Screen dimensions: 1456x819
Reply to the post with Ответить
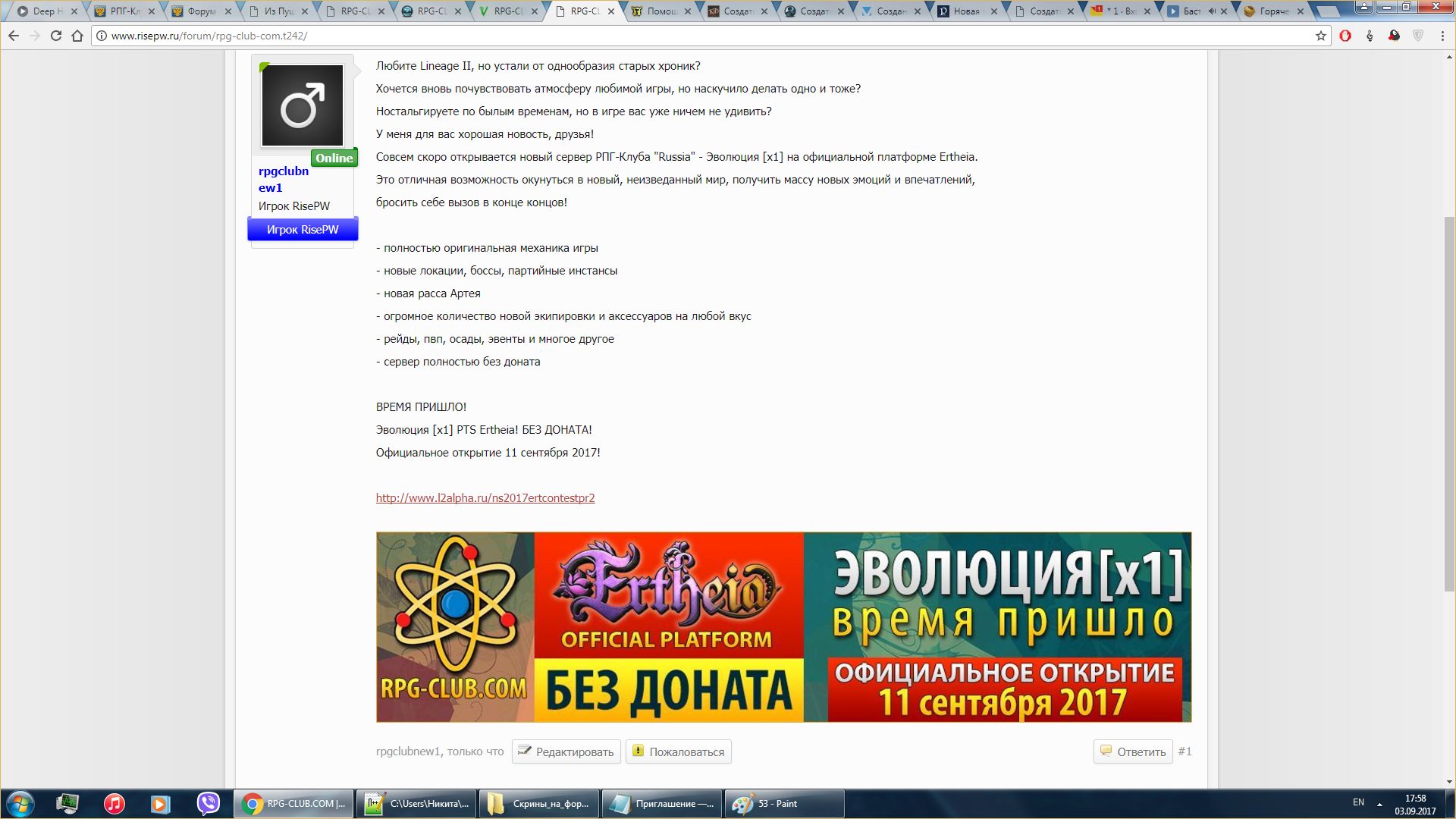point(1133,752)
